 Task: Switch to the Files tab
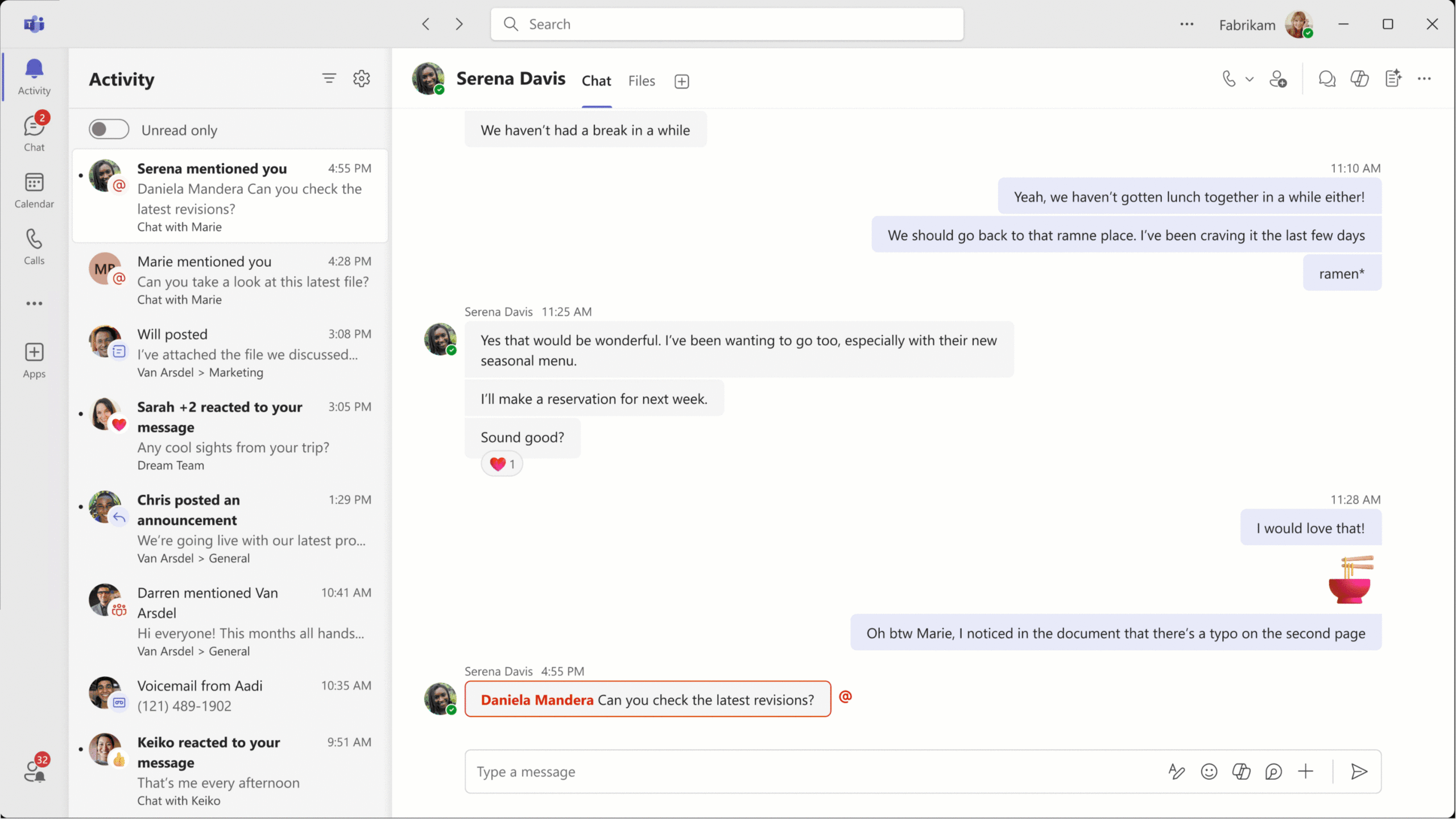pos(642,81)
